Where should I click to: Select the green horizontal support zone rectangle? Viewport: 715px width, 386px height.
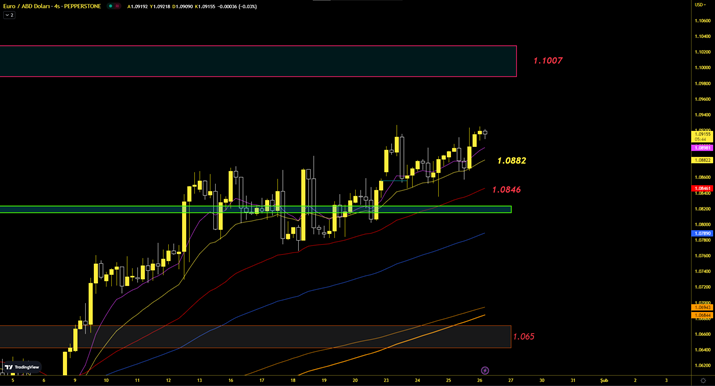pos(255,209)
